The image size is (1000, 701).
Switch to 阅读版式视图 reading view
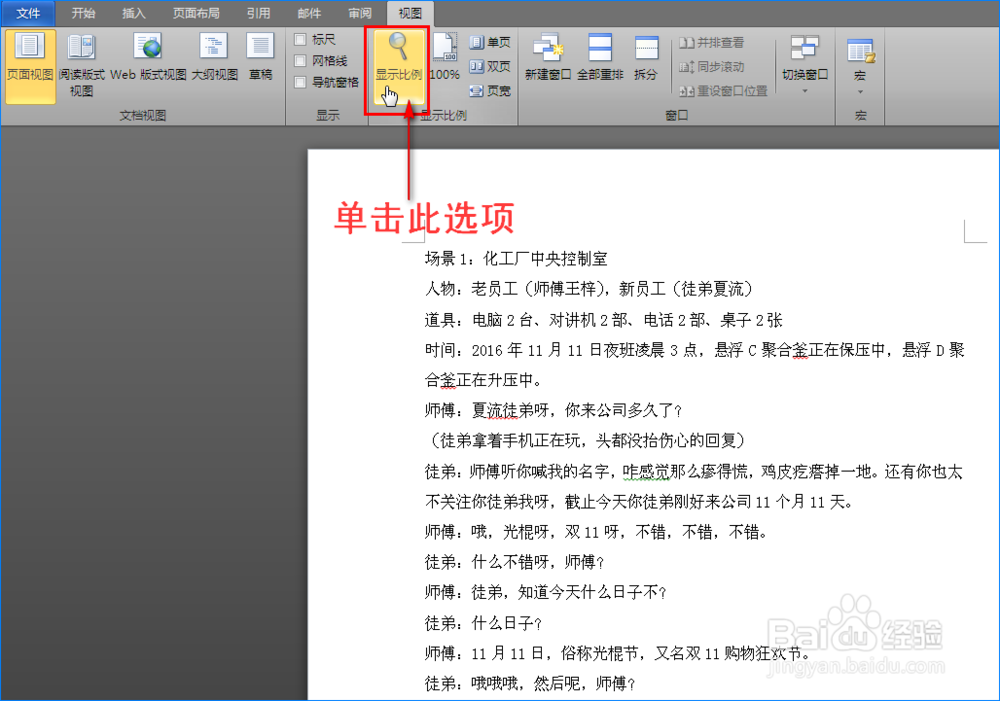(x=82, y=66)
